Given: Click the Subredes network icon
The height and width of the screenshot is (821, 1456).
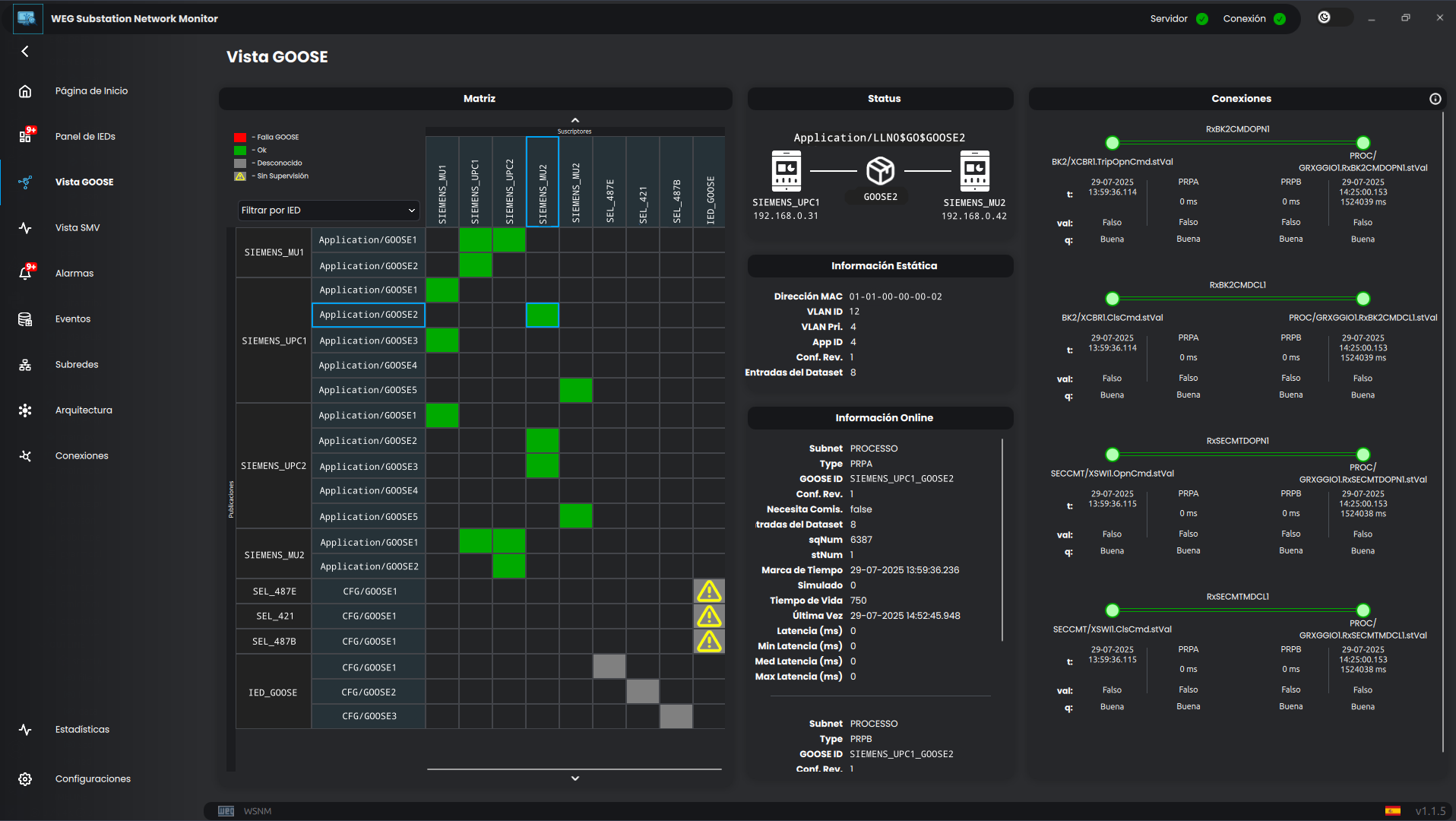Looking at the screenshot, I should point(25,365).
